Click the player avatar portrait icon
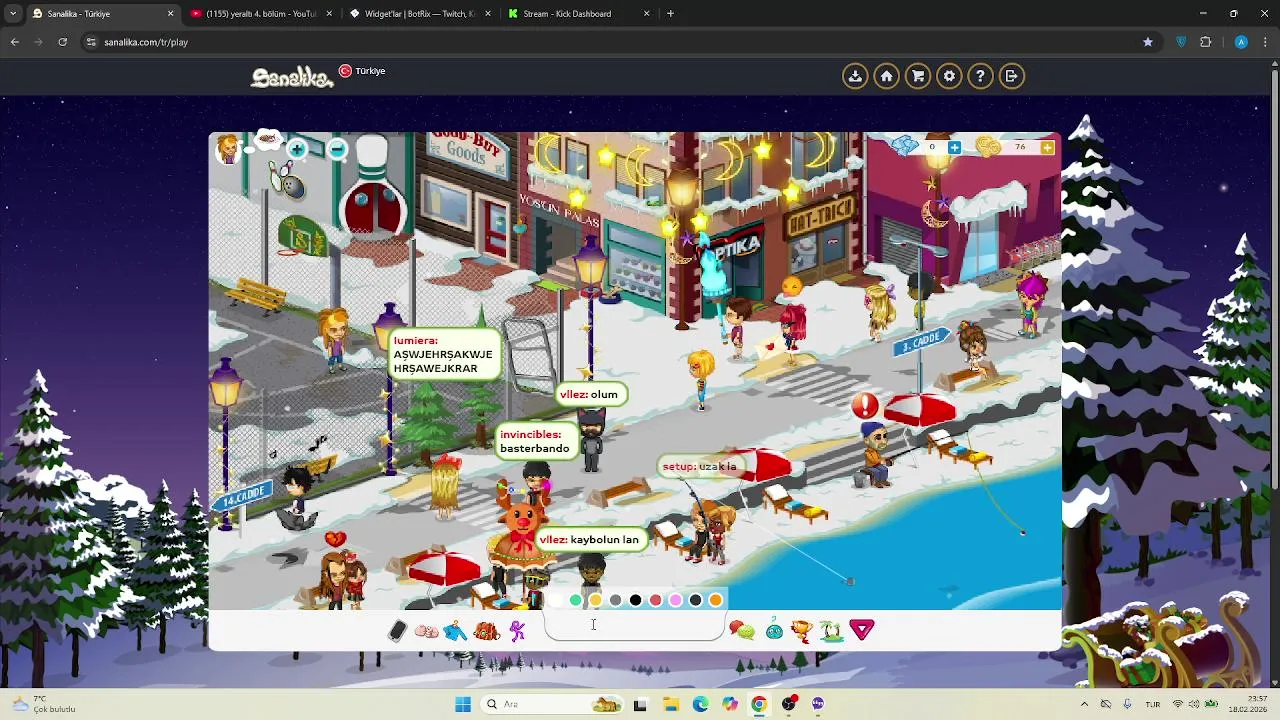This screenshot has width=1280, height=720. point(228,150)
